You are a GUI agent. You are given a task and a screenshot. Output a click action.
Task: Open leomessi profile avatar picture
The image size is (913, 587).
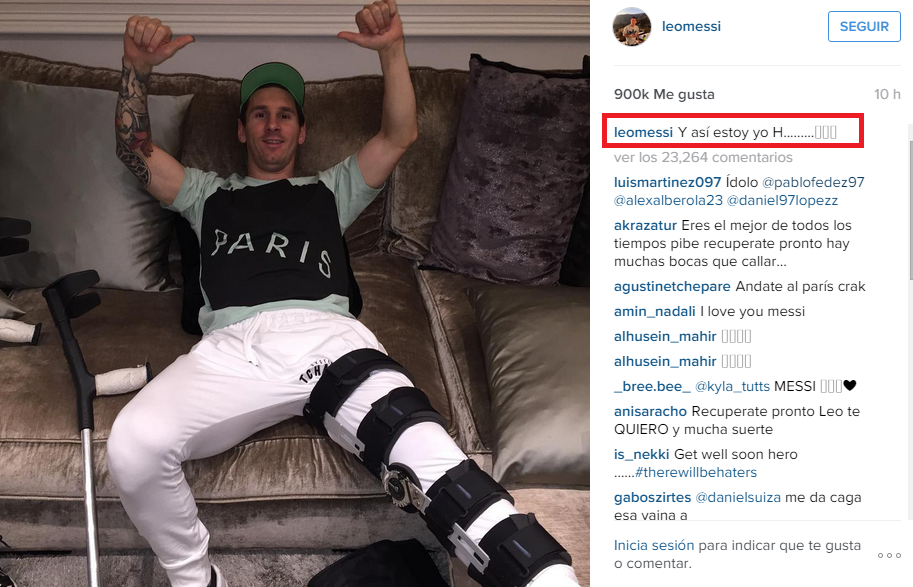(x=632, y=27)
